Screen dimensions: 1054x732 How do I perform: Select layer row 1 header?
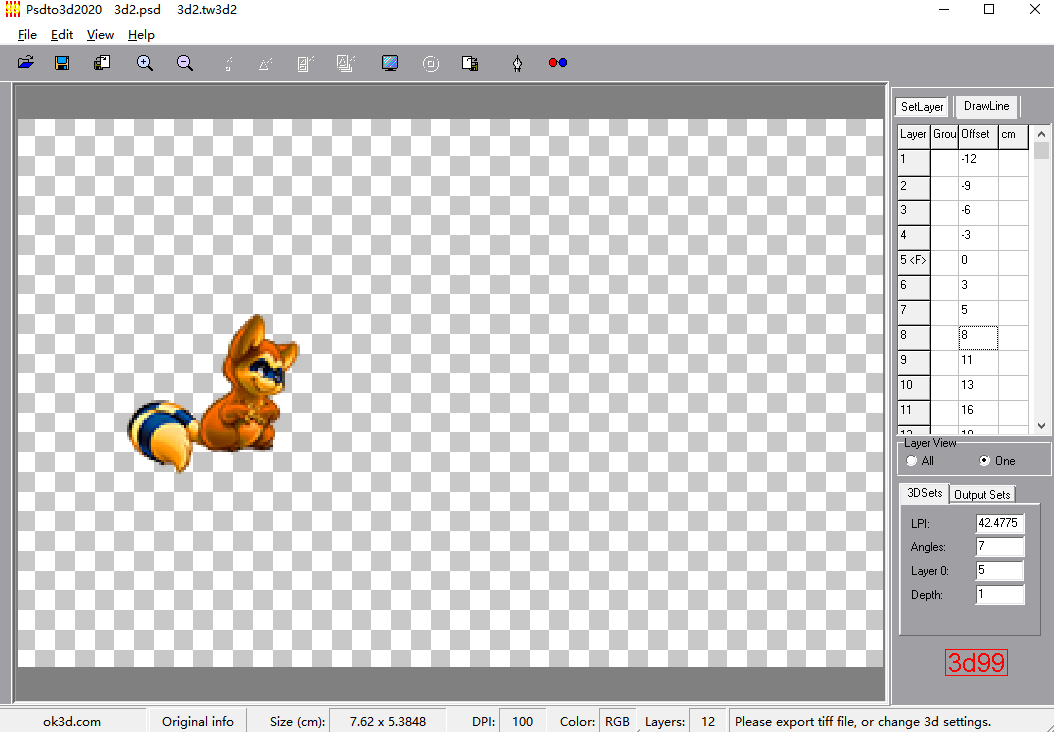tap(914, 162)
